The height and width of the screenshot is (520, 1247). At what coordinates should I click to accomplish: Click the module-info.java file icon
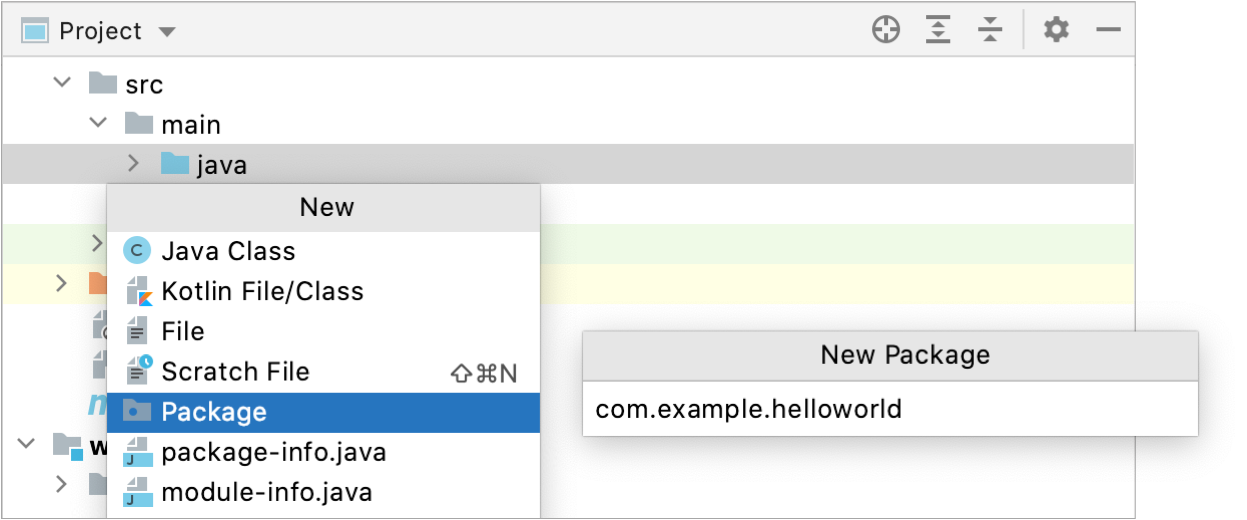click(x=137, y=492)
